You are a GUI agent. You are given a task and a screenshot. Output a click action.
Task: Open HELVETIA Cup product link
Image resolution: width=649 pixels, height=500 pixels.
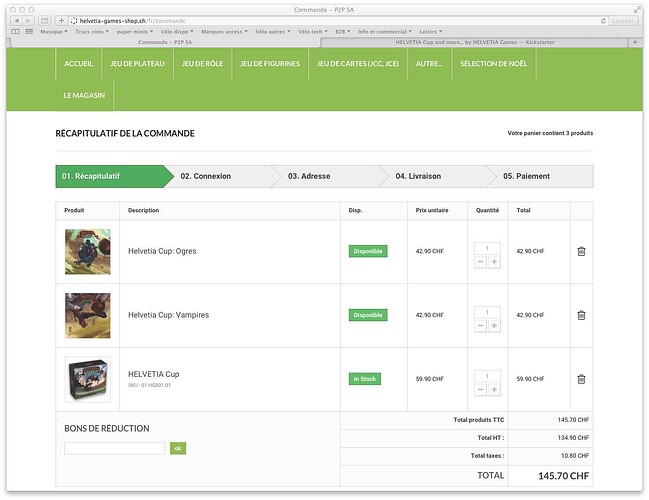pos(154,374)
